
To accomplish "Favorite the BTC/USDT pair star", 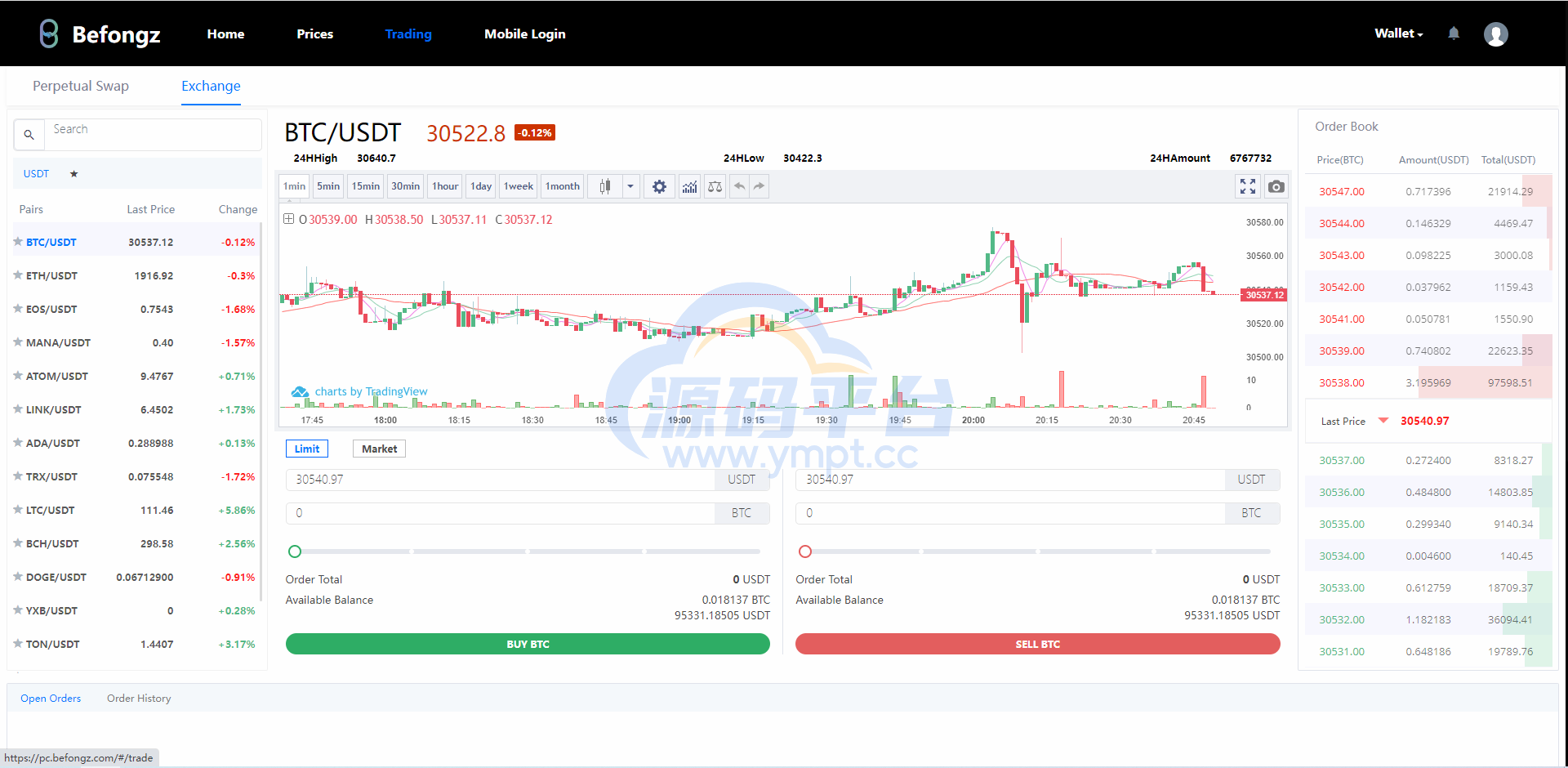I will pos(18,242).
